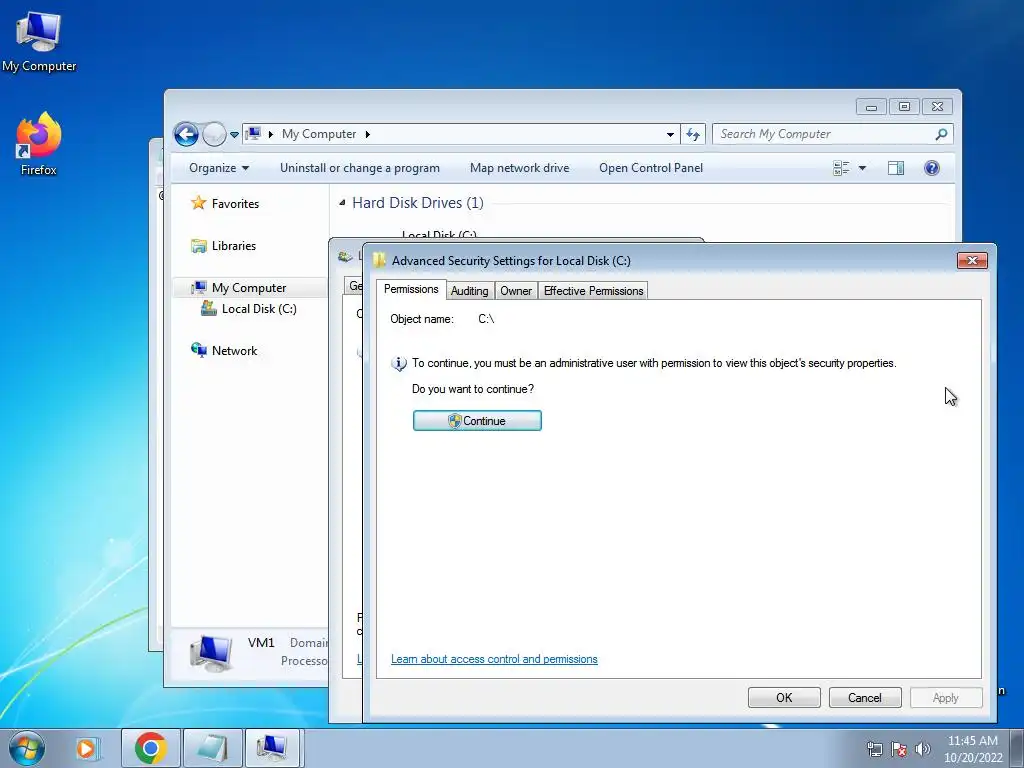The width and height of the screenshot is (1024, 768).
Task: Close the Advanced Security Settings dialog
Action: (972, 261)
